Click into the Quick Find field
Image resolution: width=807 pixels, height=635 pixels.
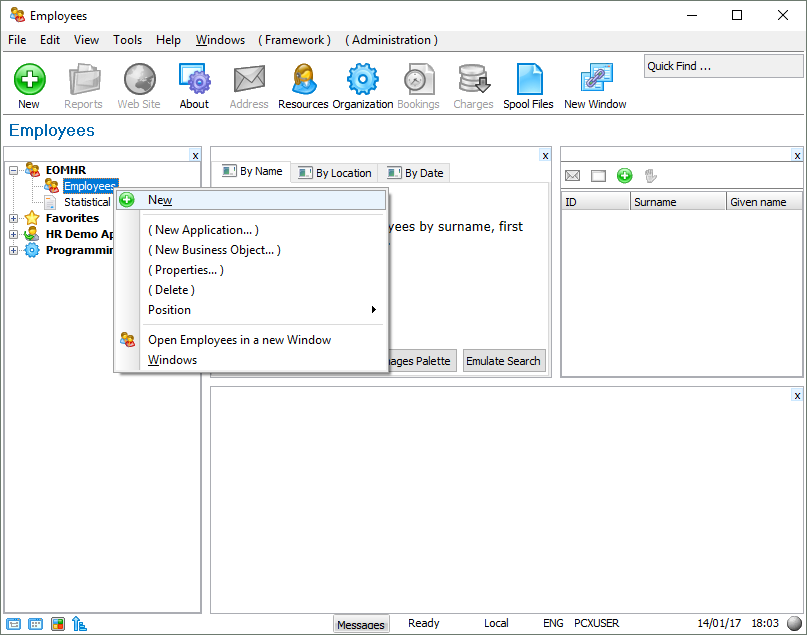click(x=722, y=67)
